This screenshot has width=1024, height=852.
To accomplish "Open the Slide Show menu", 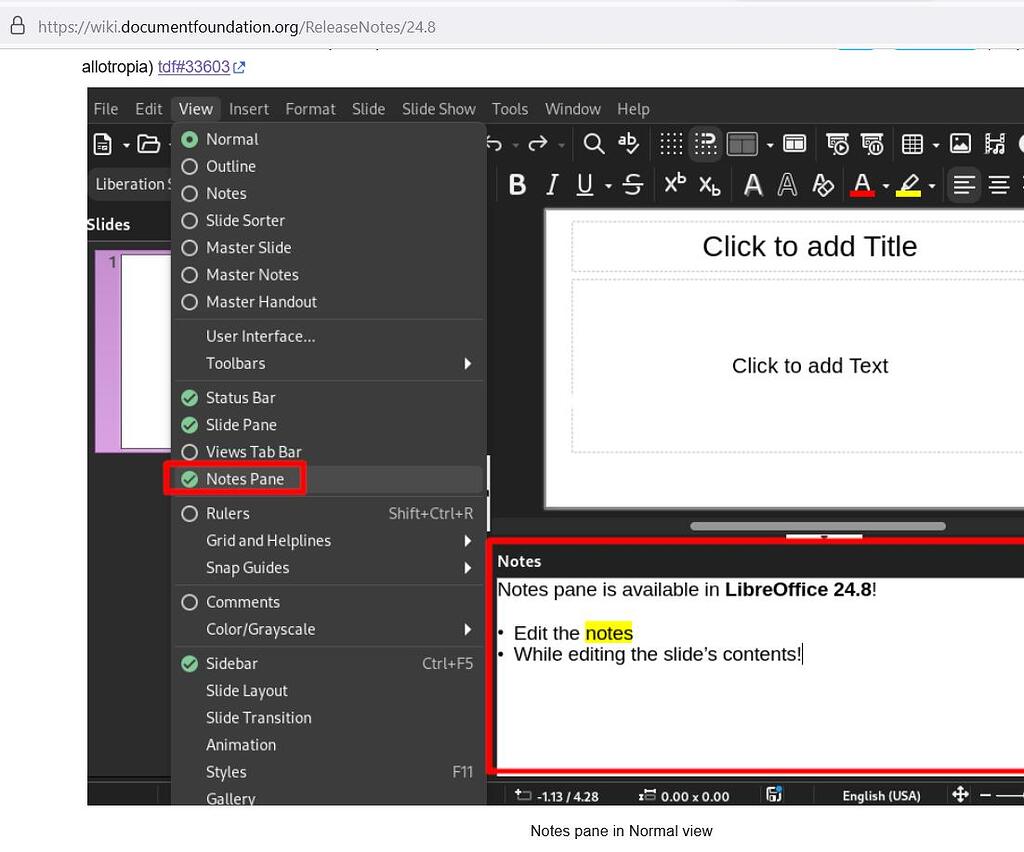I will pyautogui.click(x=438, y=108).
